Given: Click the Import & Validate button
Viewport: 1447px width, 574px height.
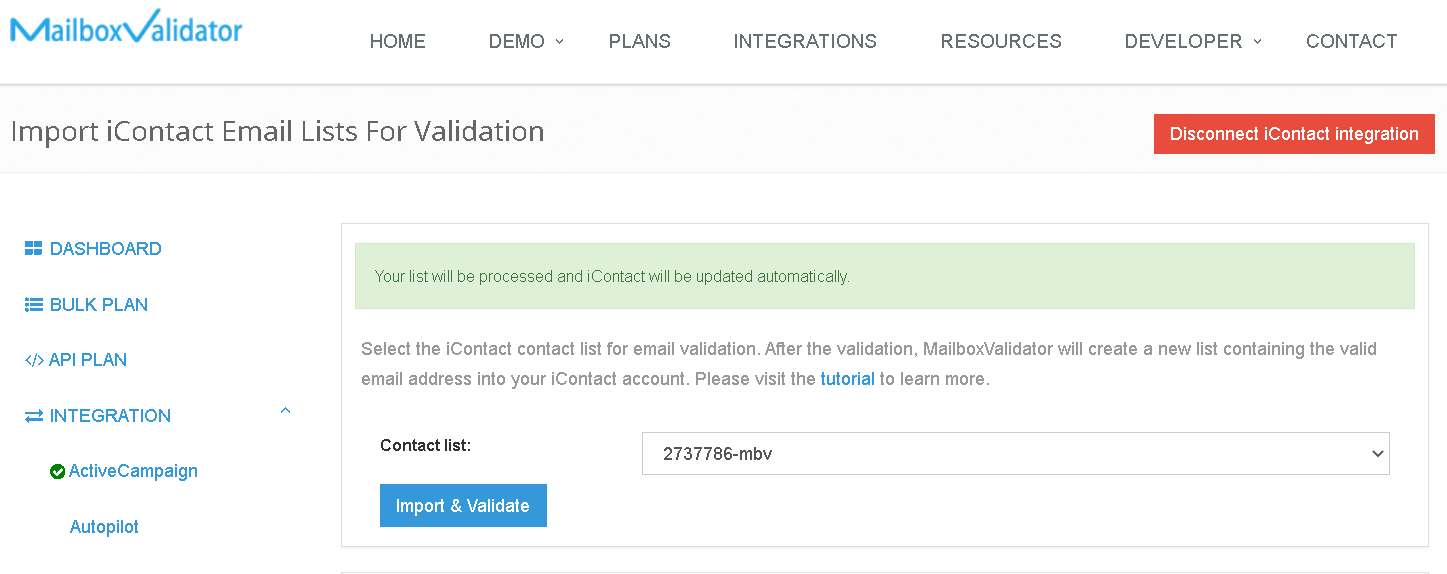Looking at the screenshot, I should [x=463, y=506].
